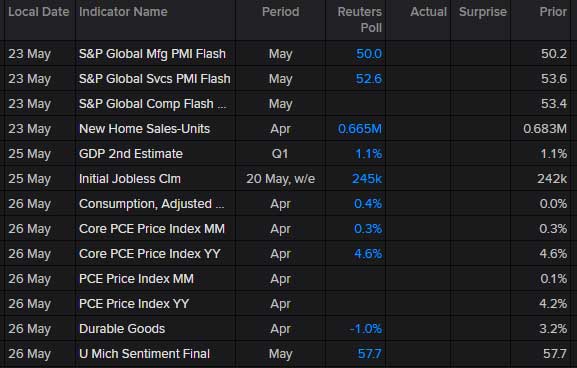
Task: Click the 3.2% prior for Durable Goods
Action: pos(553,329)
